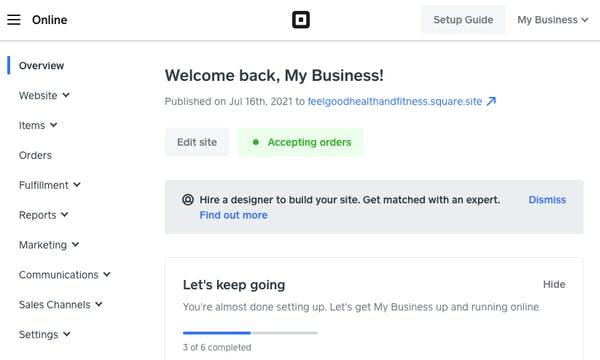Click the Square logo icon

click(x=301, y=20)
